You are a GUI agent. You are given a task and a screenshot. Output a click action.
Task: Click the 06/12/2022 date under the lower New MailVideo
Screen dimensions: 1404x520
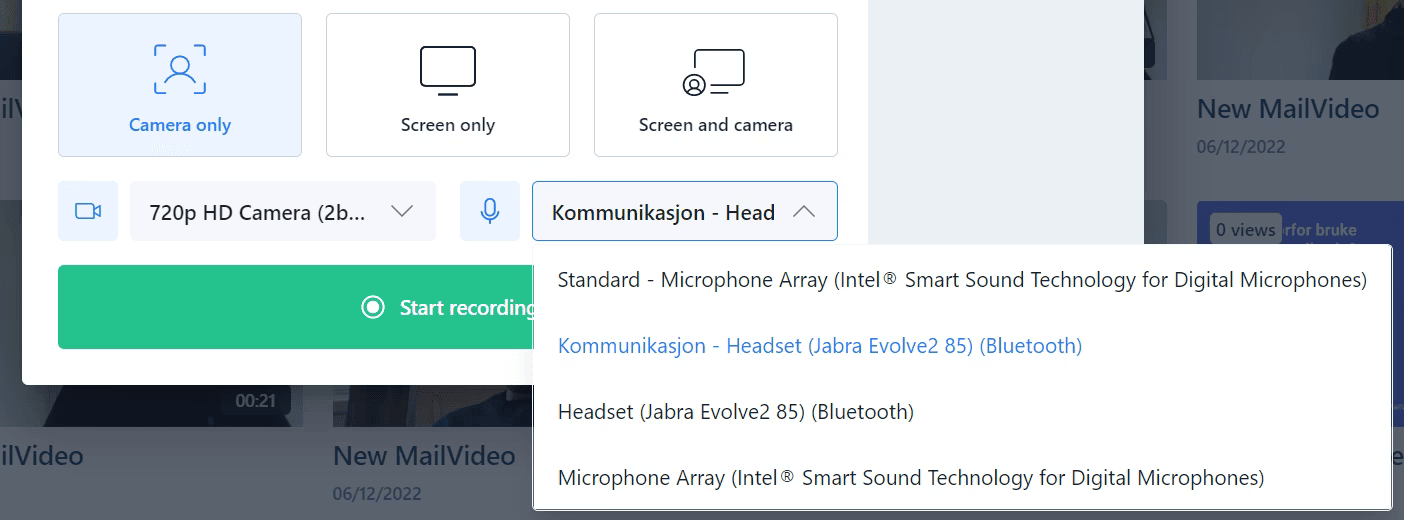point(377,494)
